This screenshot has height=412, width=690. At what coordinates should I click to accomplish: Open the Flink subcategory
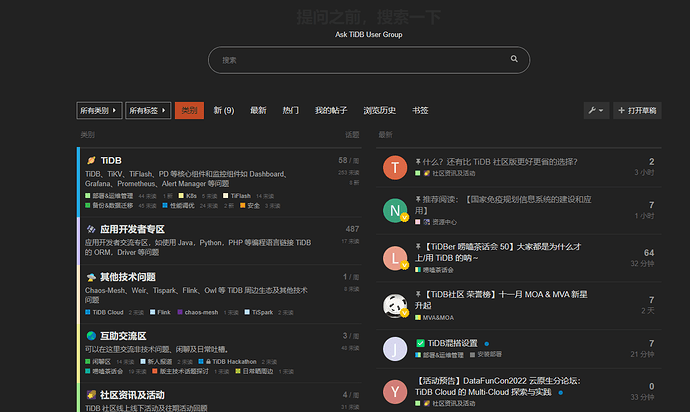(x=160, y=312)
